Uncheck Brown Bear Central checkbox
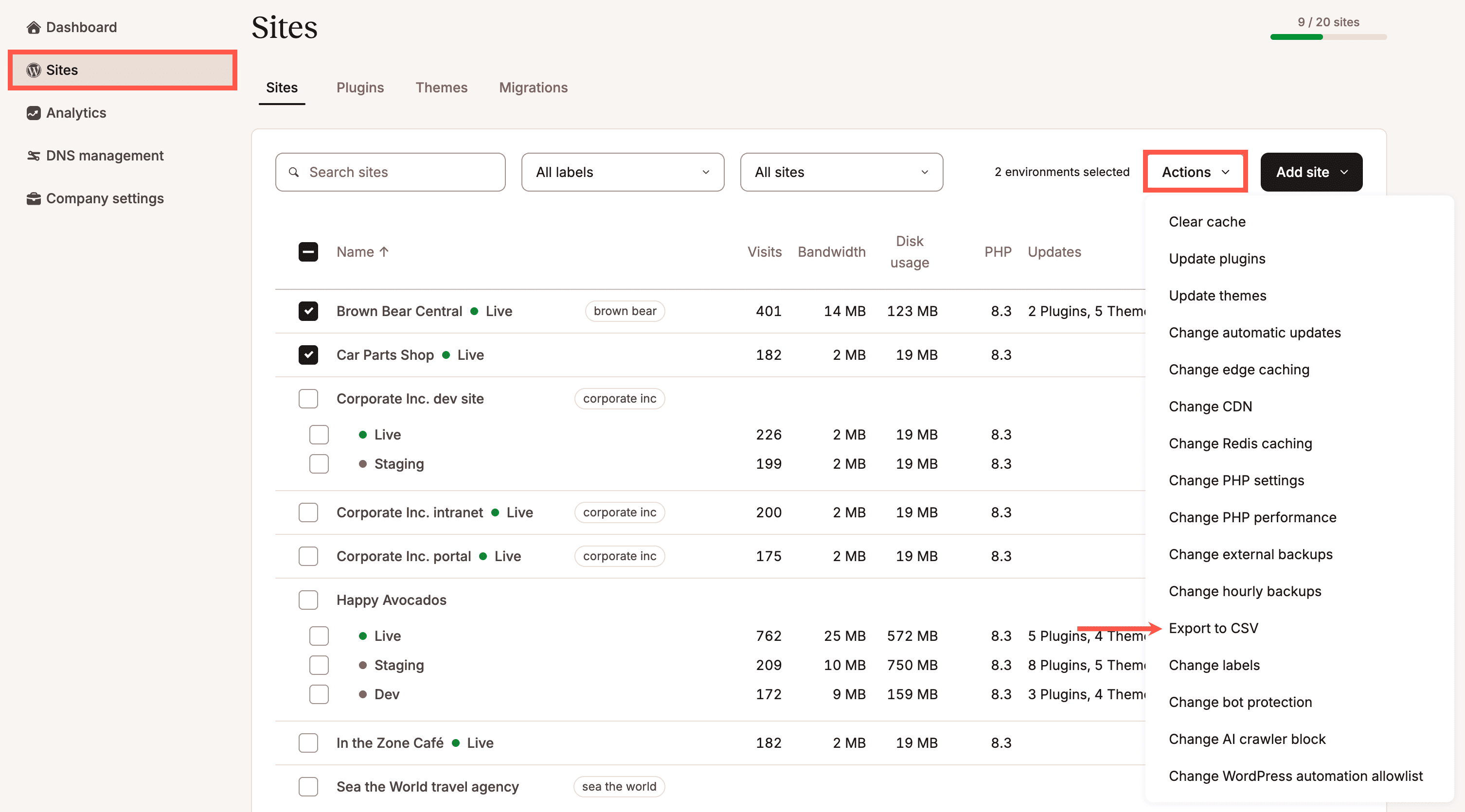This screenshot has width=1465, height=812. (x=308, y=311)
